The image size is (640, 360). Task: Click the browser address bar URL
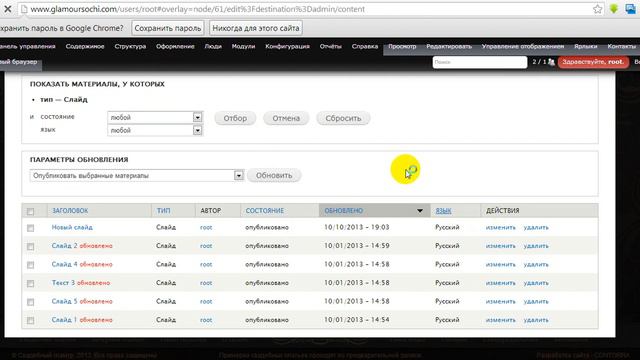[x=198, y=9]
